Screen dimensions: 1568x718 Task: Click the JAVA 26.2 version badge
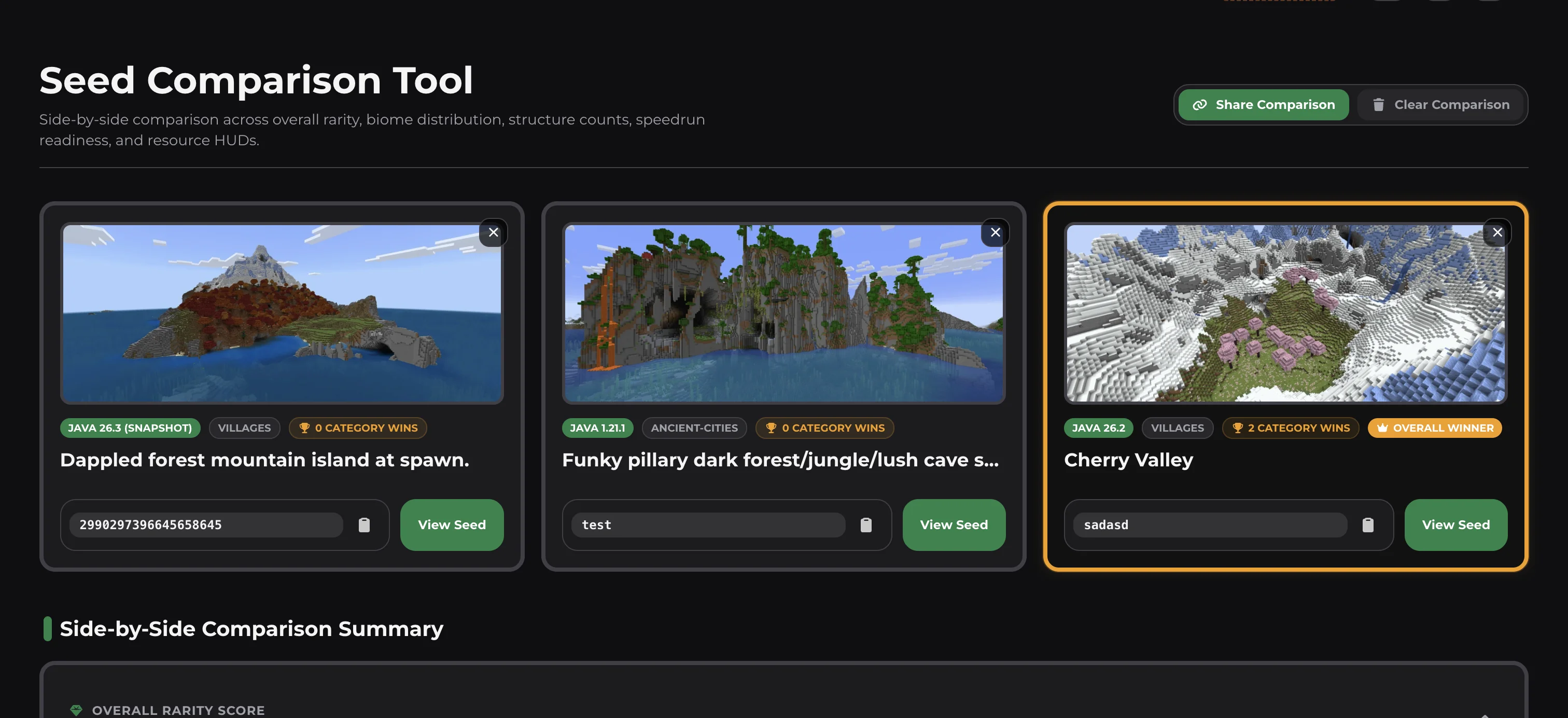coord(1099,428)
